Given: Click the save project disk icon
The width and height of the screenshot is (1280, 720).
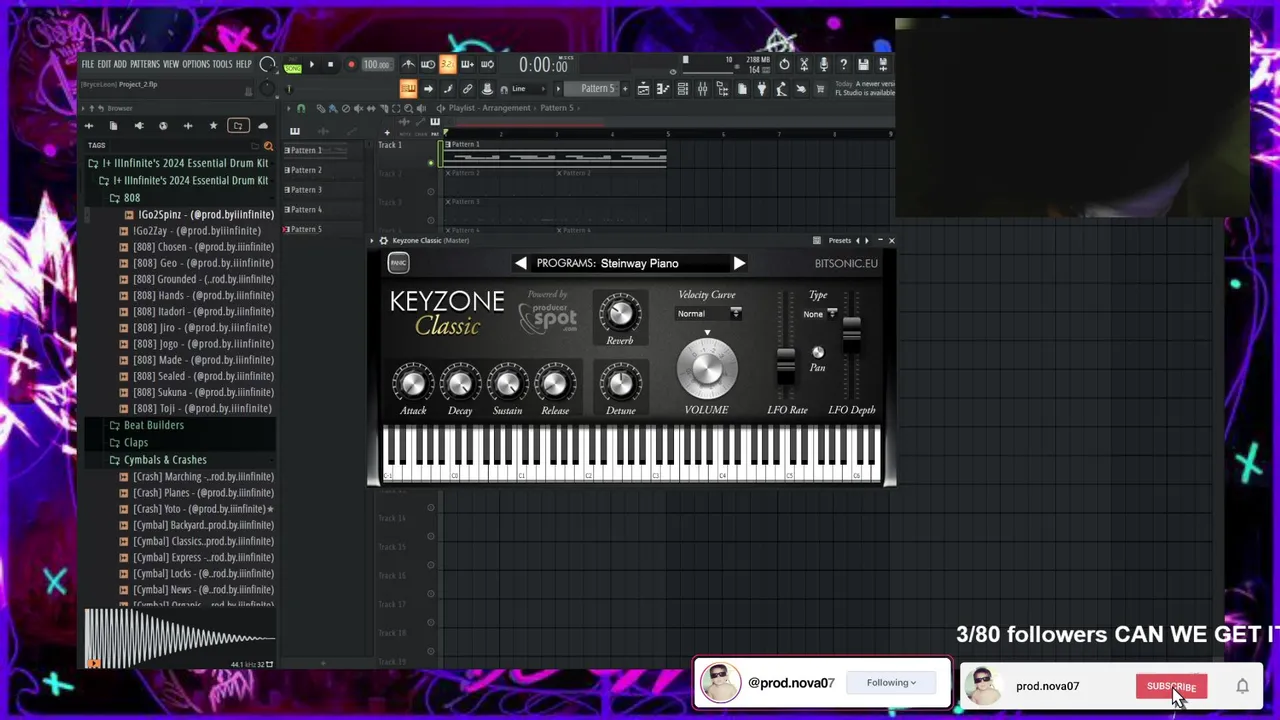Looking at the screenshot, I should coord(863,65).
